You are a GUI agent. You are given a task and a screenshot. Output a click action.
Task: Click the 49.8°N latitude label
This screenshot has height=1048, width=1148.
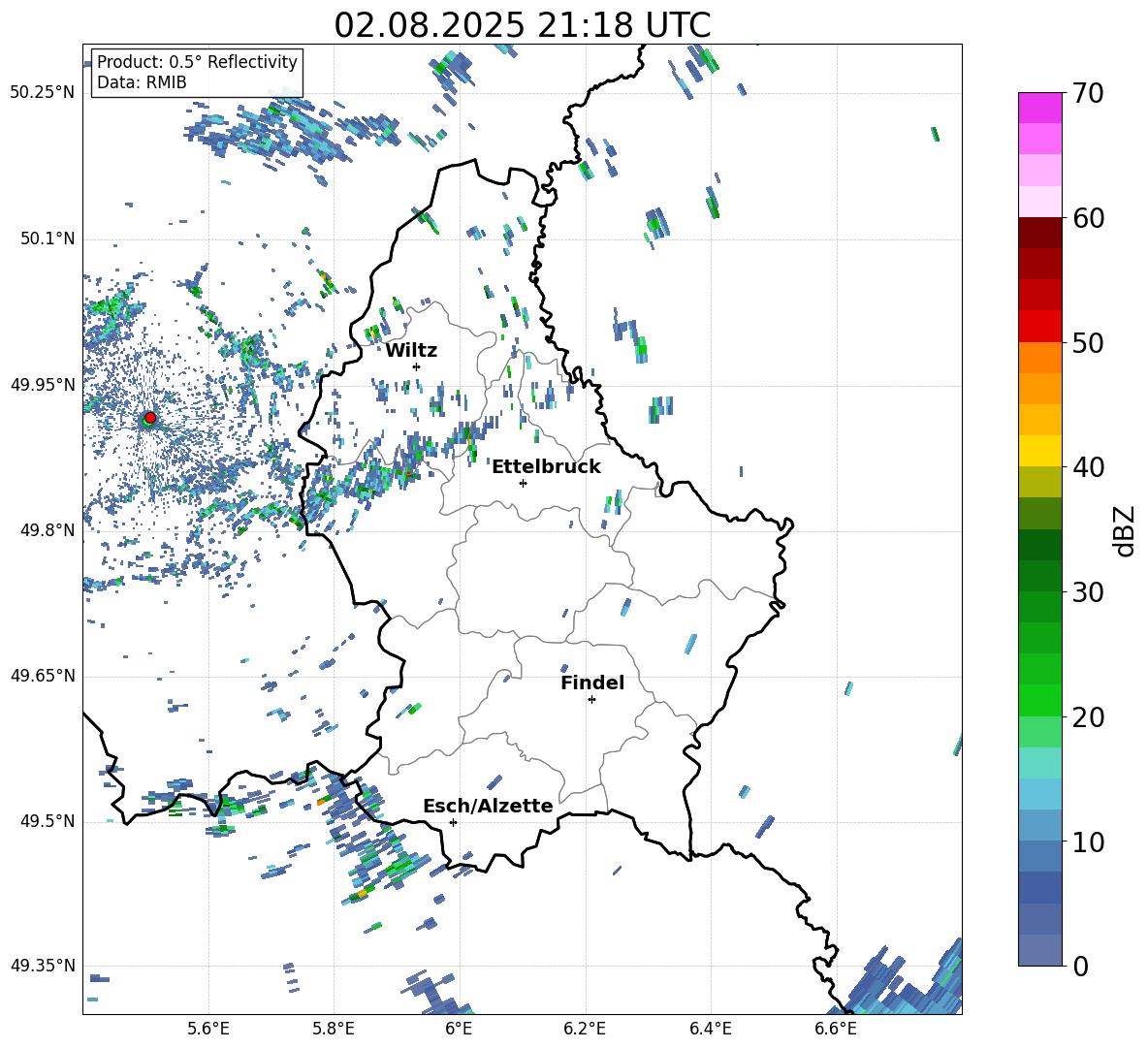pyautogui.click(x=48, y=530)
